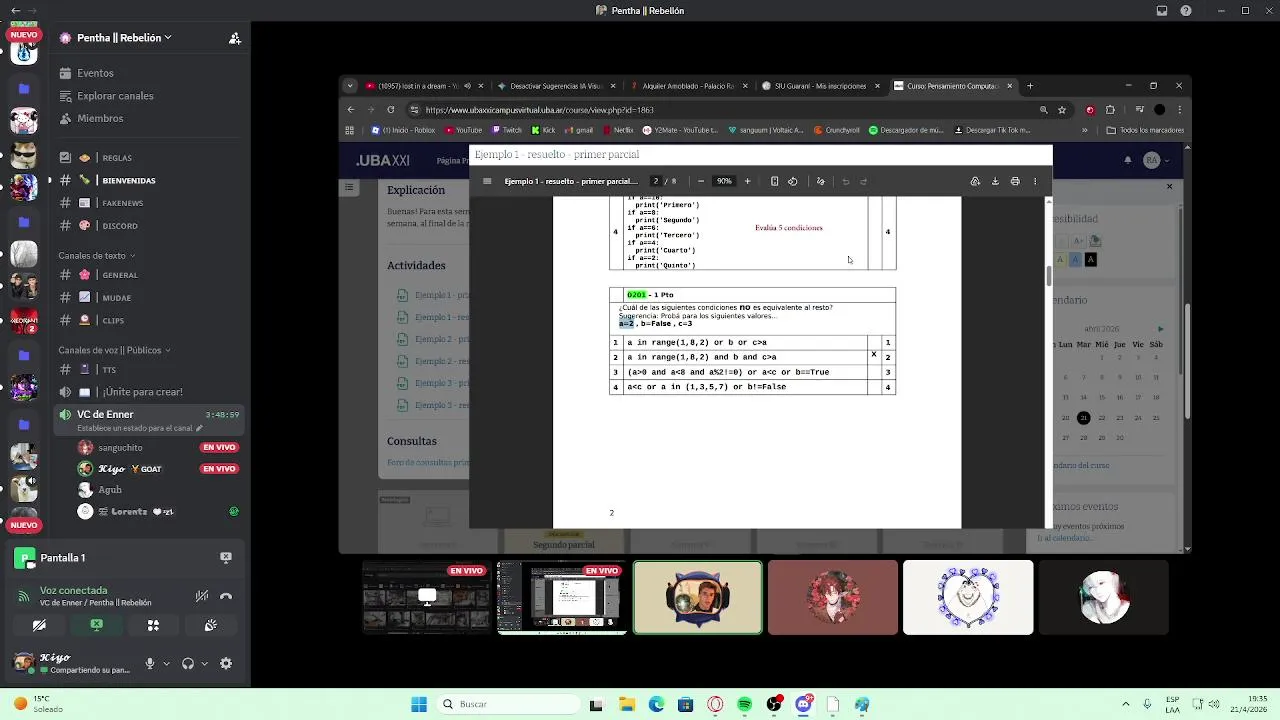Screen dimensions: 1280x720
Task: Disconnect from voice channel with hang-up icon
Action: click(x=226, y=596)
